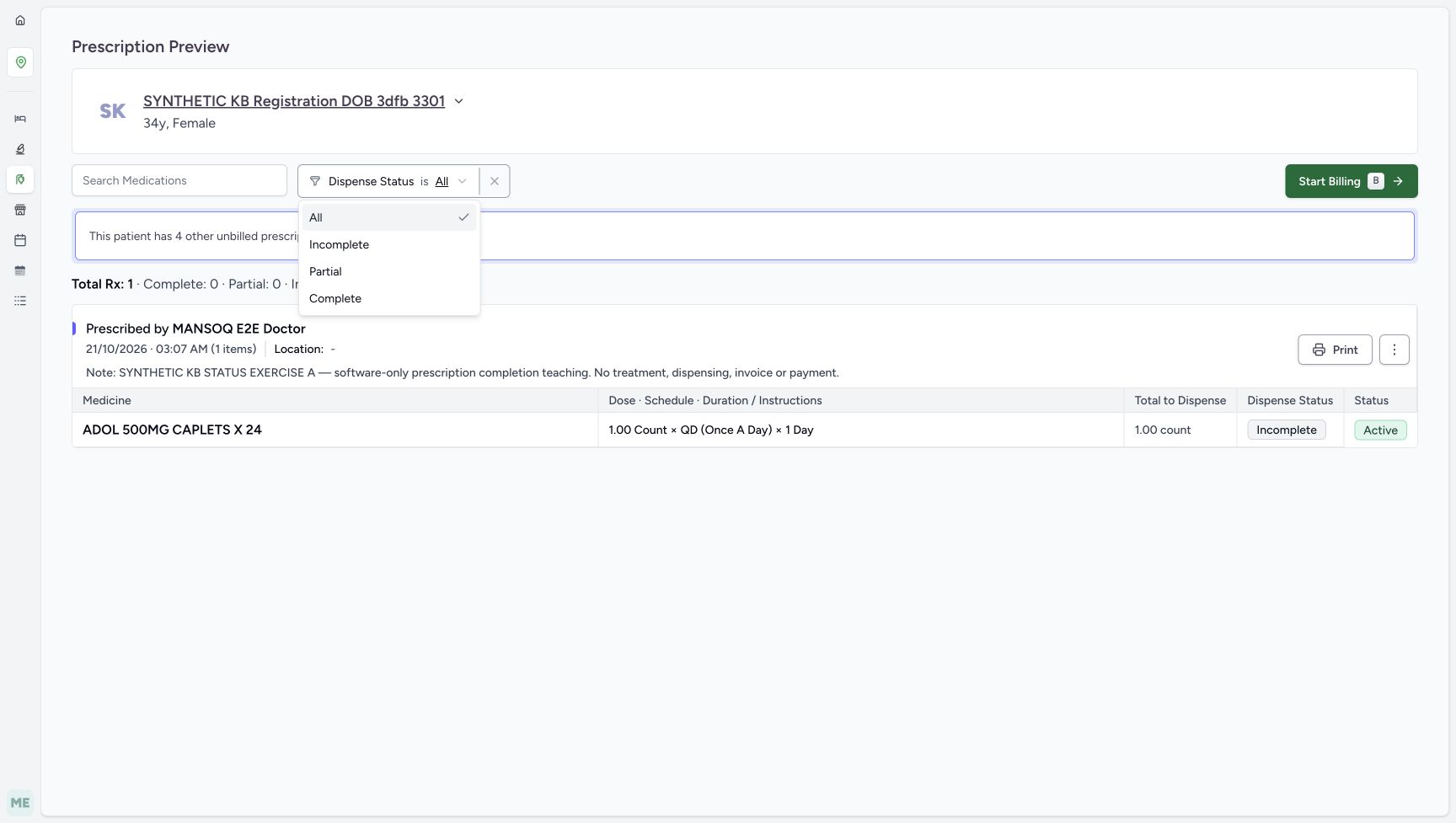Screen dimensions: 1456x823
Task: Click the Dispense Status column header
Action: point(1290,400)
